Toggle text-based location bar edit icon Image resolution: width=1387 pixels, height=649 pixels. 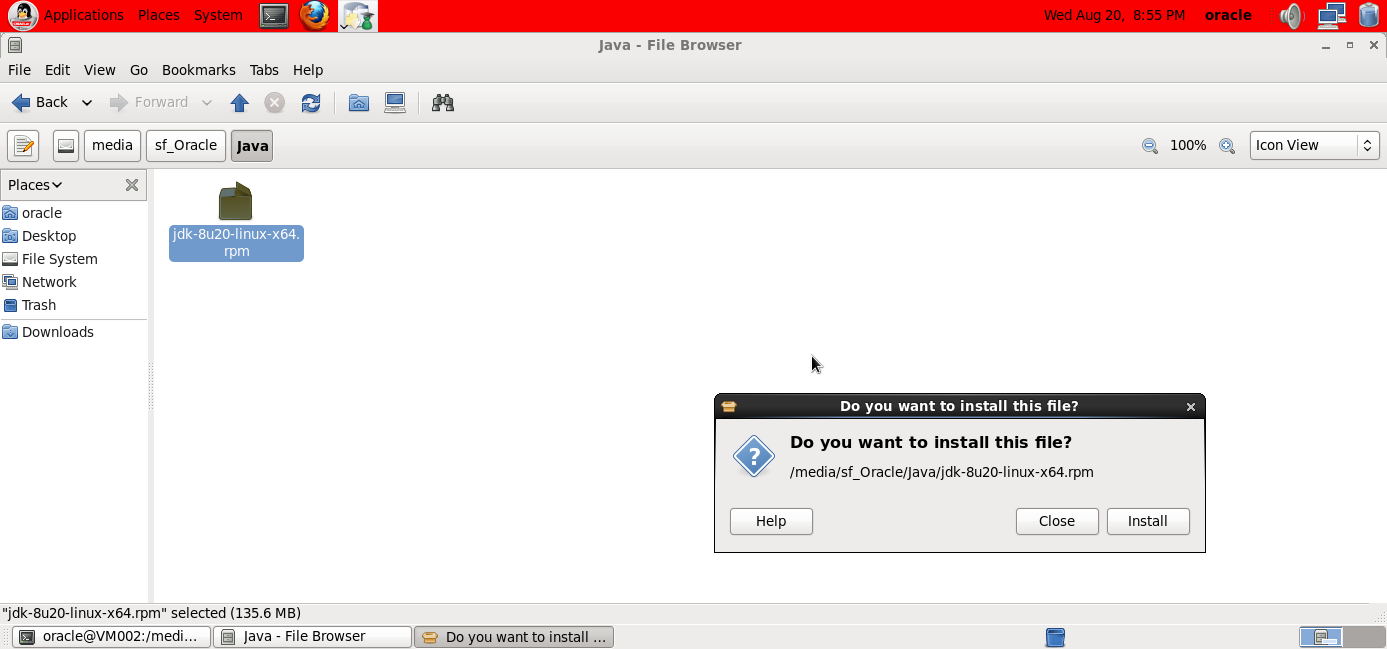click(23, 145)
